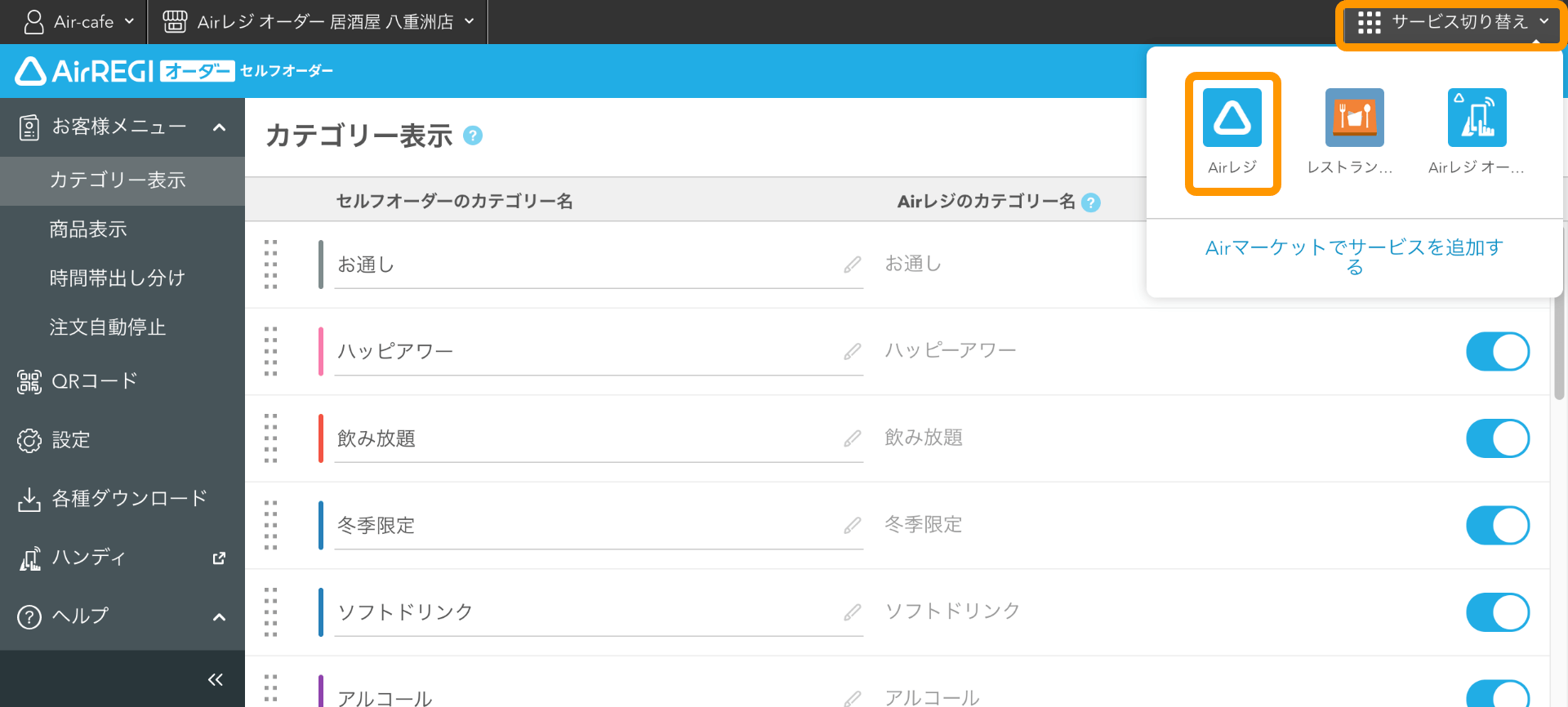Screen dimensions: 1568x707
Task: Click the drag handle for the 冬季限定 row
Action: [271, 525]
